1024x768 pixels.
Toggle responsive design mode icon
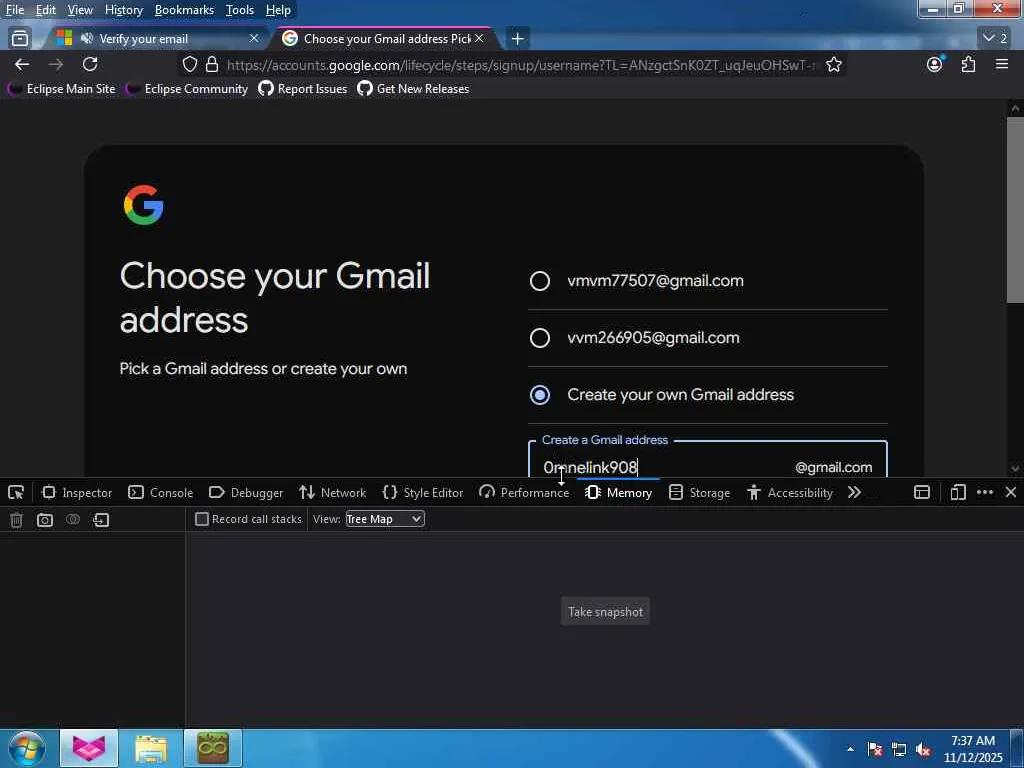point(957,492)
